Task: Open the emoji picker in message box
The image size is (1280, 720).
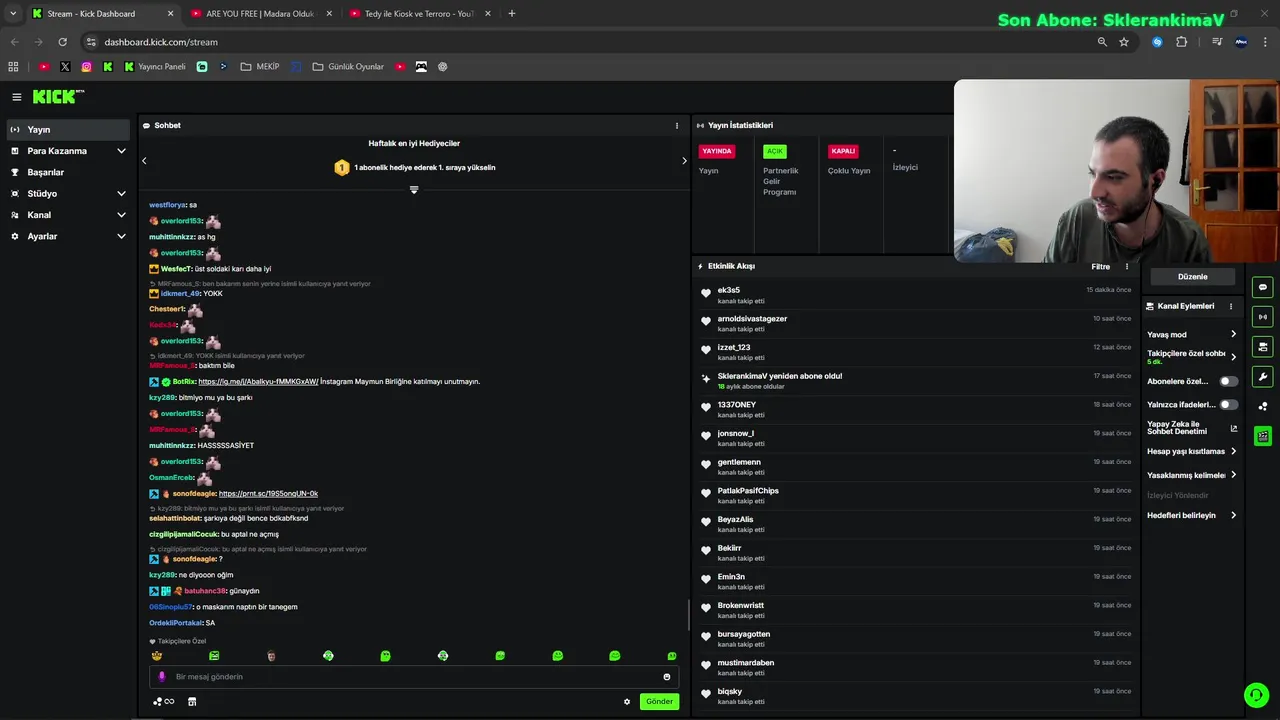Action: tap(667, 677)
